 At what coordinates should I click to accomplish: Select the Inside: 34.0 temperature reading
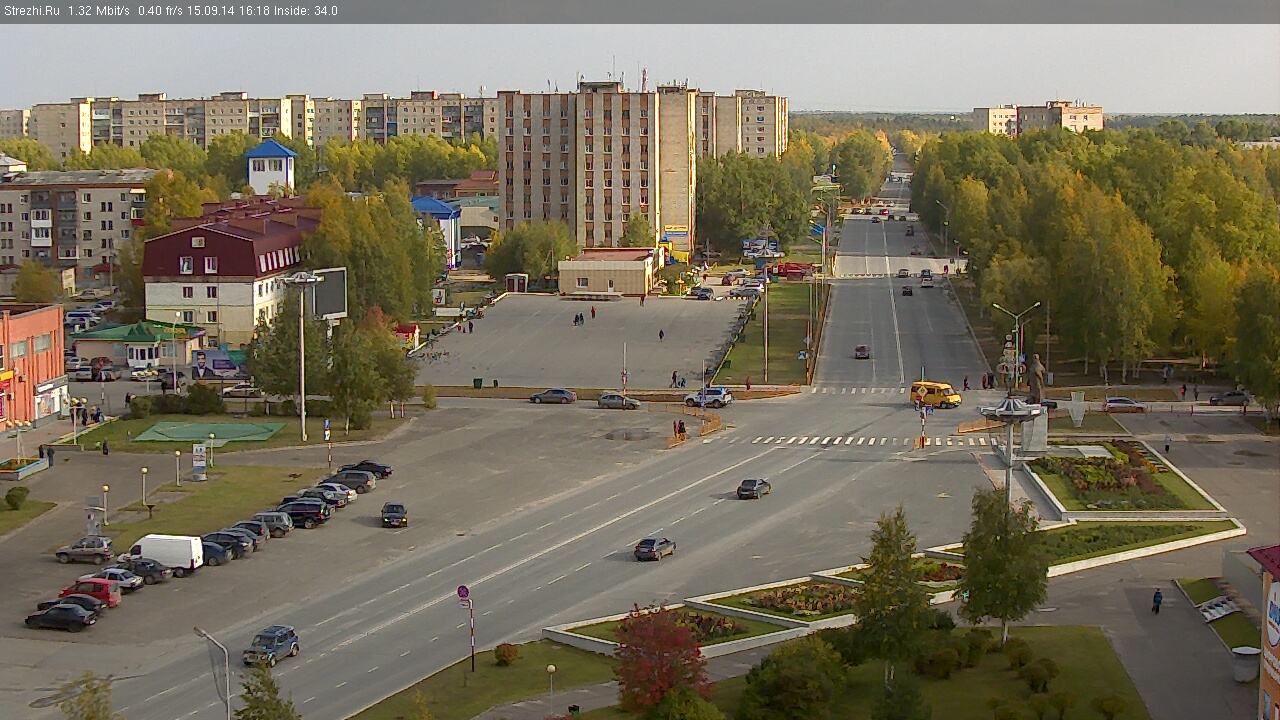point(305,11)
